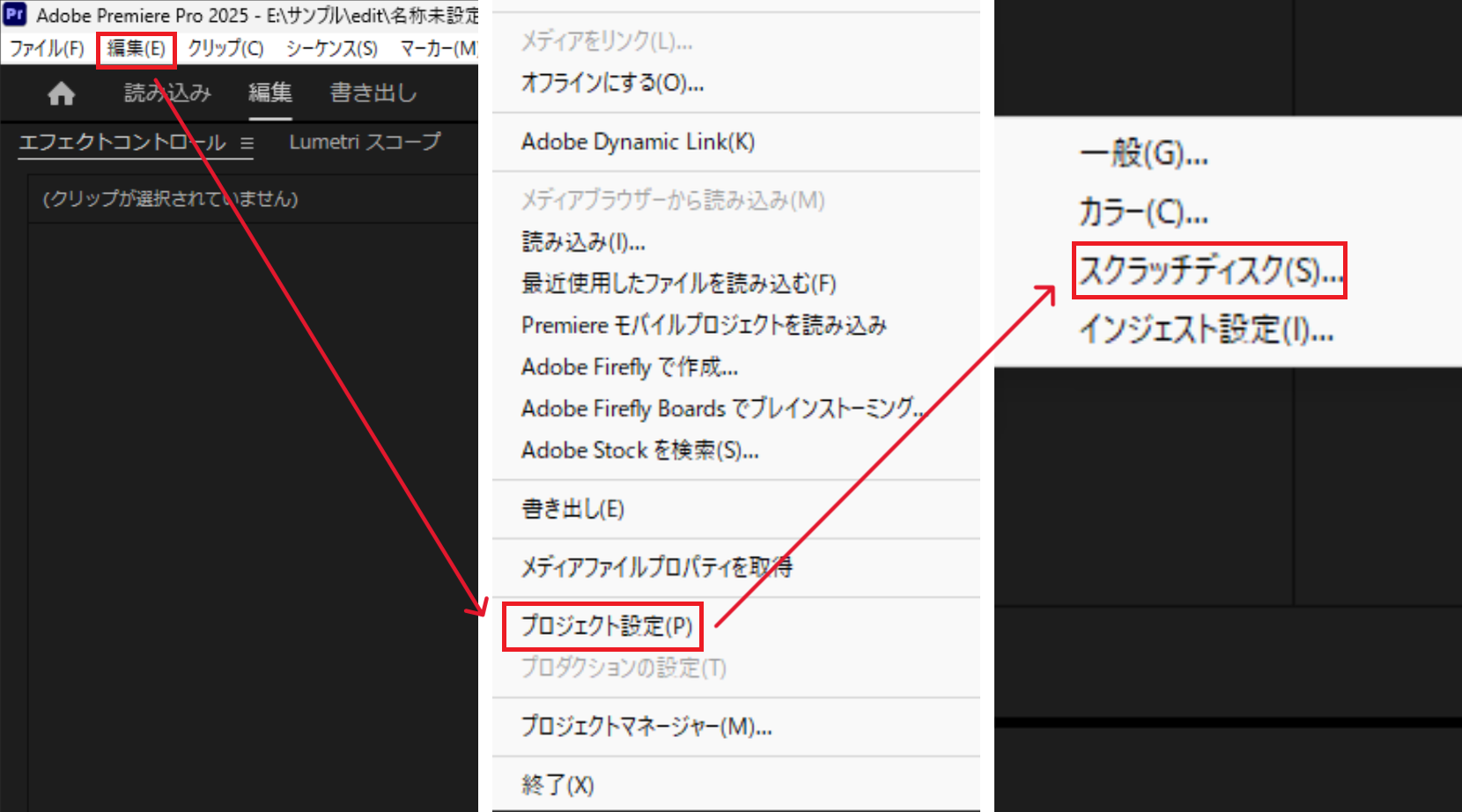Expand the Adobe Dynamic Link(K) submenu

(x=638, y=142)
